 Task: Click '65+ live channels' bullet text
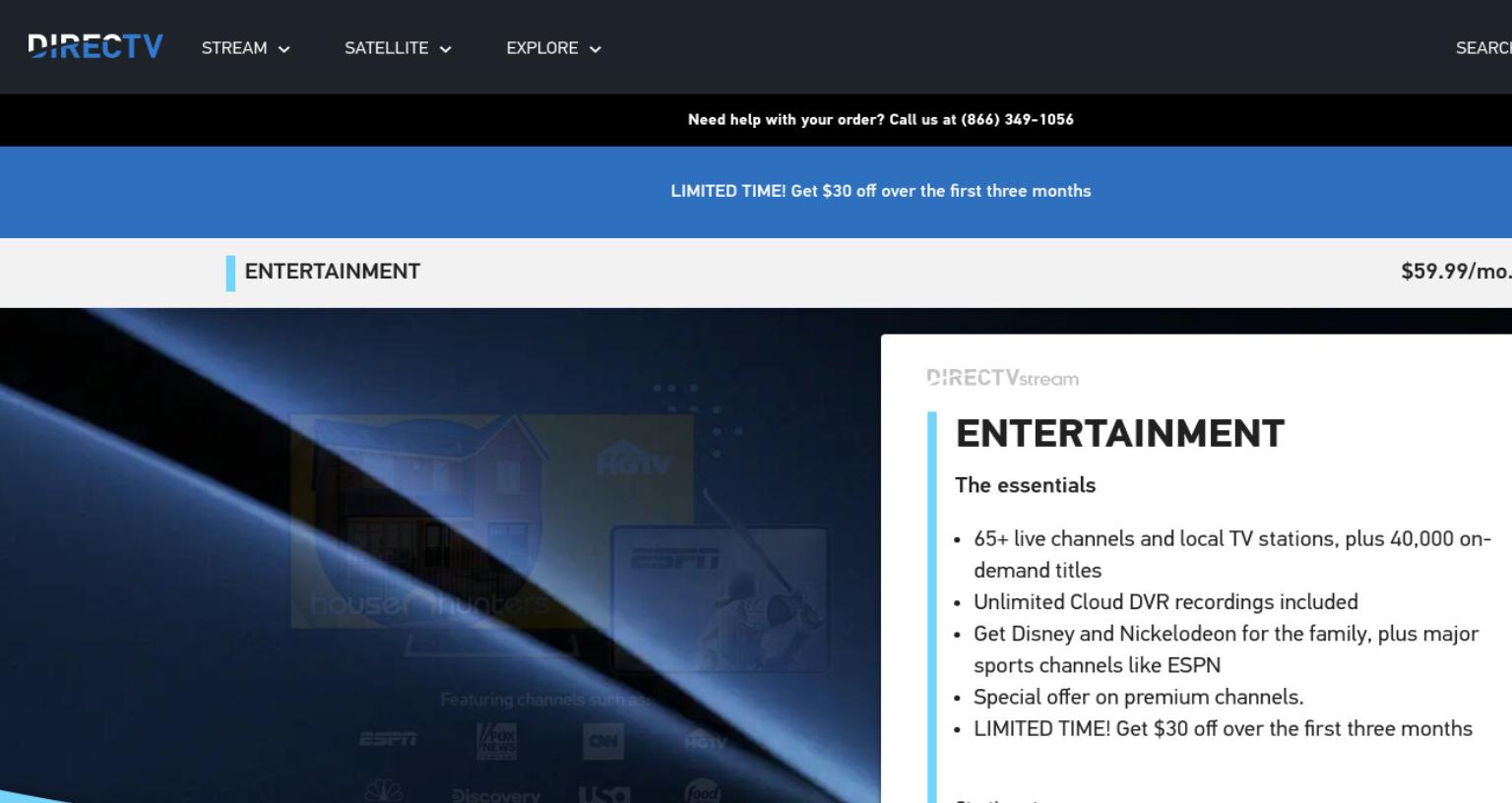tap(1232, 554)
